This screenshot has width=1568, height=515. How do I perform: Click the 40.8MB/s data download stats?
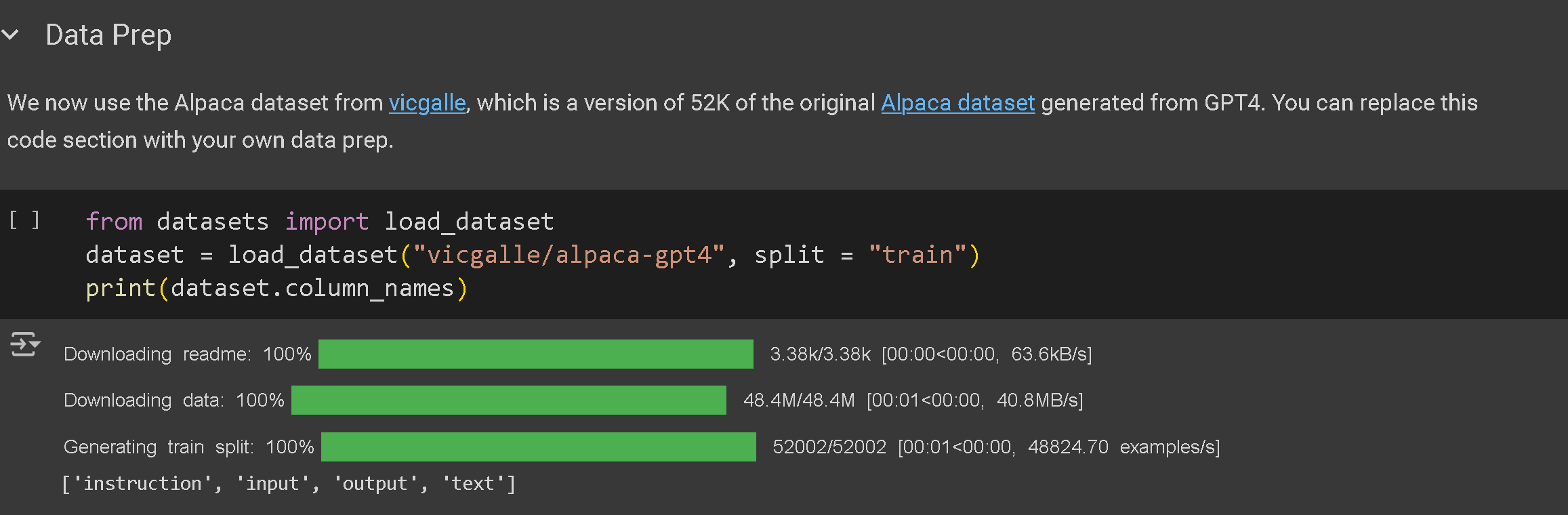[1039, 400]
